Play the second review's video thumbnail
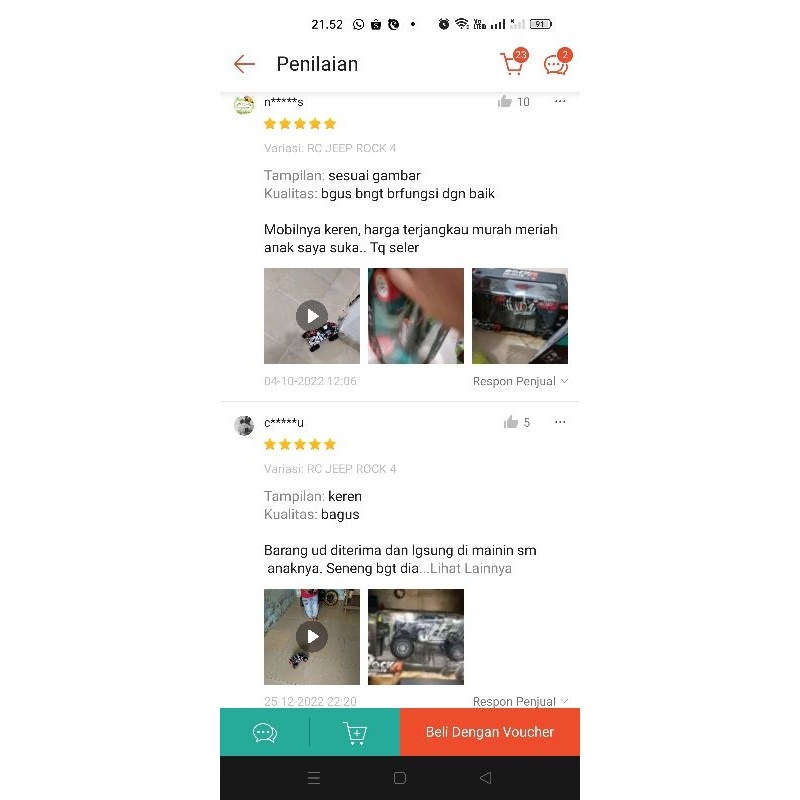The height and width of the screenshot is (800, 800). click(x=312, y=637)
